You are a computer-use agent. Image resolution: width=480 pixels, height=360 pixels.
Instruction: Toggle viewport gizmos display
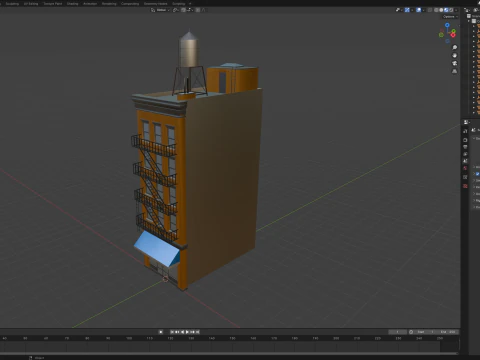pyautogui.click(x=407, y=10)
